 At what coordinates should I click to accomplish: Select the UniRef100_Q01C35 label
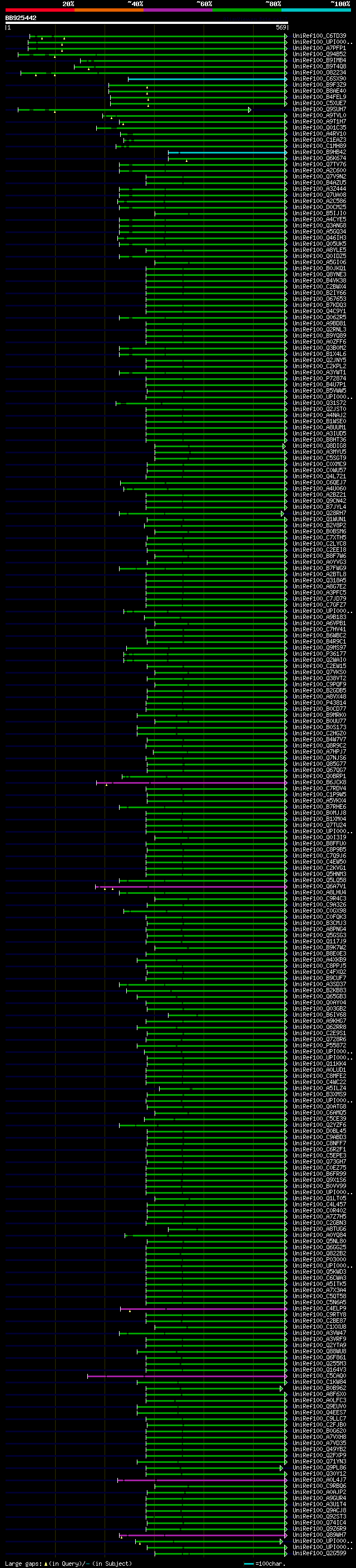coord(319,128)
